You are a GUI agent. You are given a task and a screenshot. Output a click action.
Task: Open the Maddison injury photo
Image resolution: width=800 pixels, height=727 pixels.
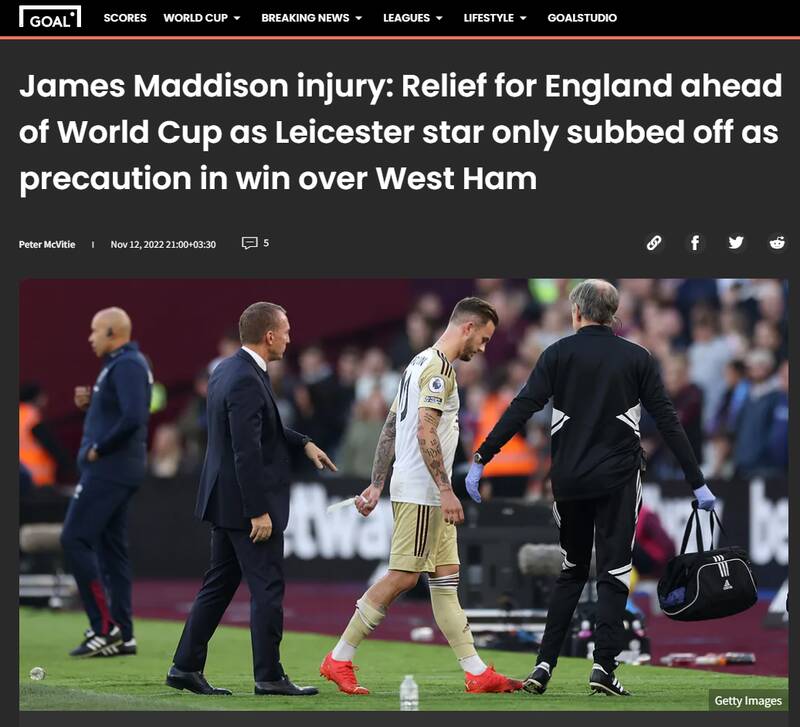[x=404, y=494]
